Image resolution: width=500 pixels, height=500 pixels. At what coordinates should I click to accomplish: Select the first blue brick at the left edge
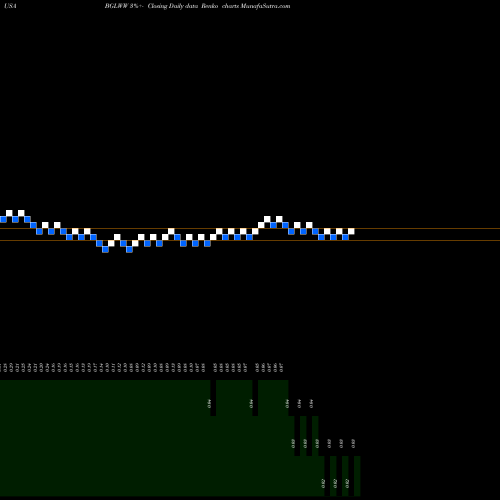[x=3, y=219]
